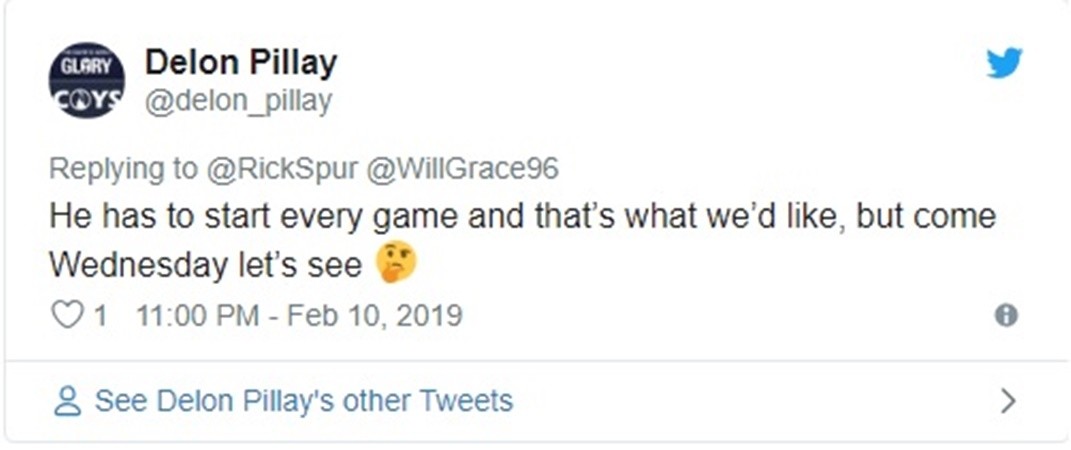Click the "Replying to" label
1071x450 pixels.
click(x=123, y=168)
